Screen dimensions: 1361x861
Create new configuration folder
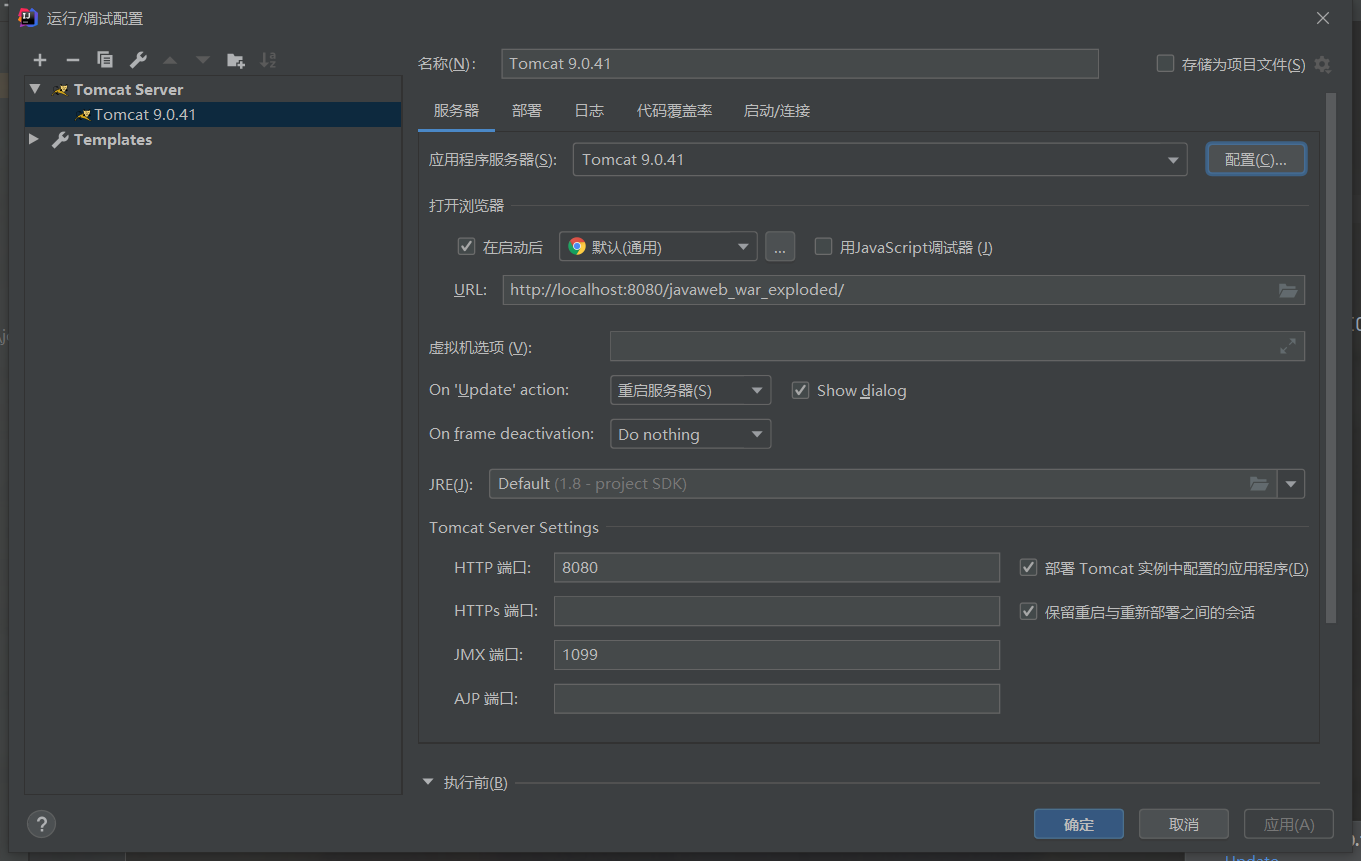coord(236,60)
